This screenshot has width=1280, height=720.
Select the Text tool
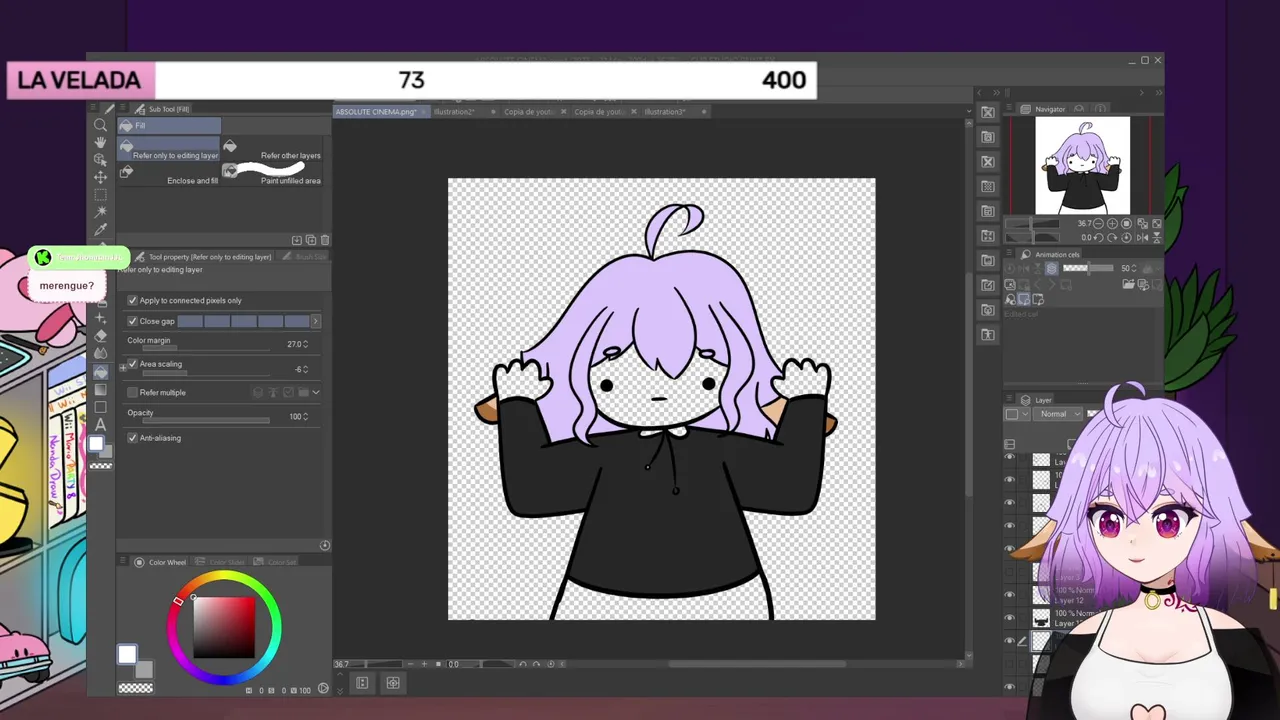(x=100, y=424)
